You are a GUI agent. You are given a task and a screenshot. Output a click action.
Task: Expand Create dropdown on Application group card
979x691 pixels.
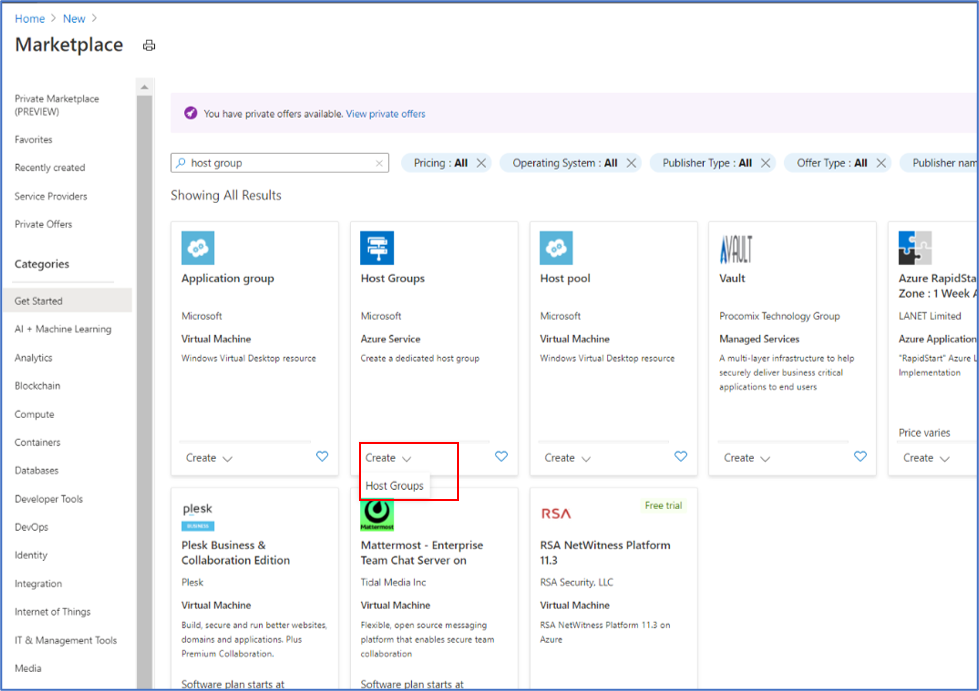(209, 458)
